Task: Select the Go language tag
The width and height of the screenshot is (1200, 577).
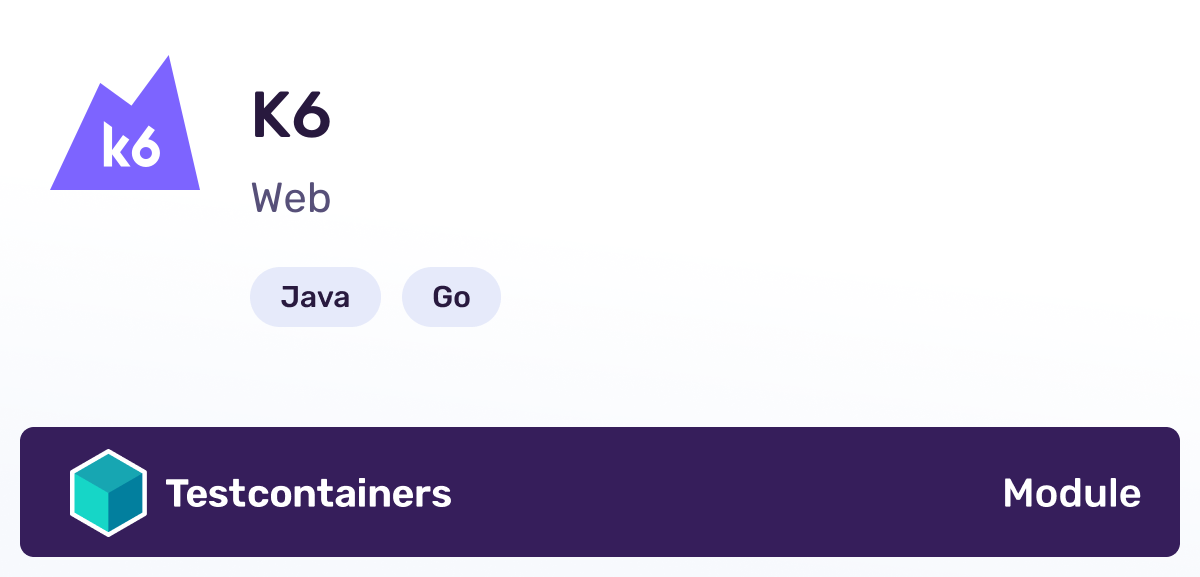Action: tap(451, 296)
